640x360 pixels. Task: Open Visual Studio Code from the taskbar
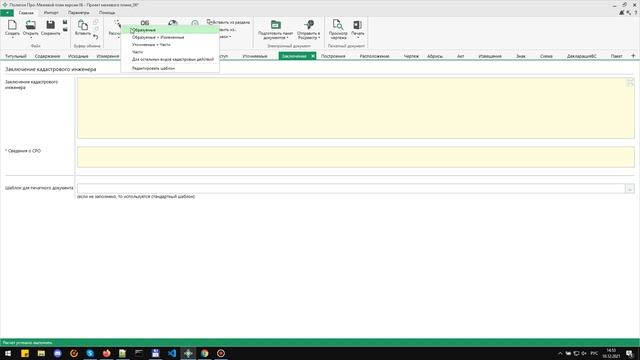coord(172,353)
